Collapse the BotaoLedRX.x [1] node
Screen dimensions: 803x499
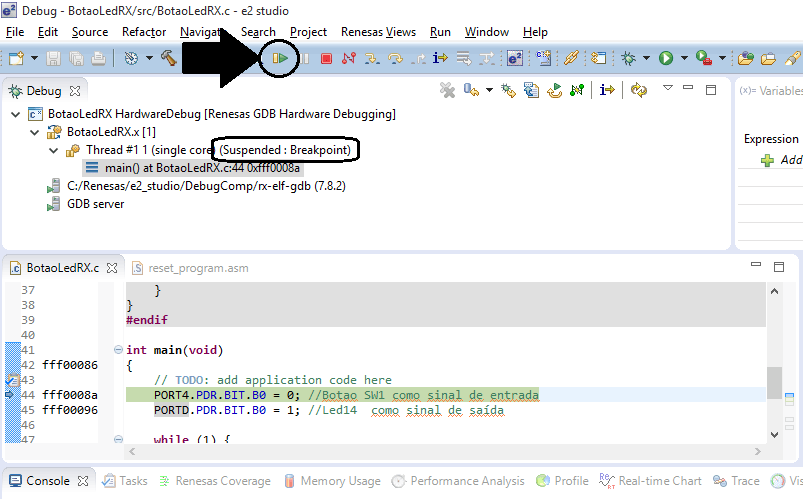pos(34,132)
